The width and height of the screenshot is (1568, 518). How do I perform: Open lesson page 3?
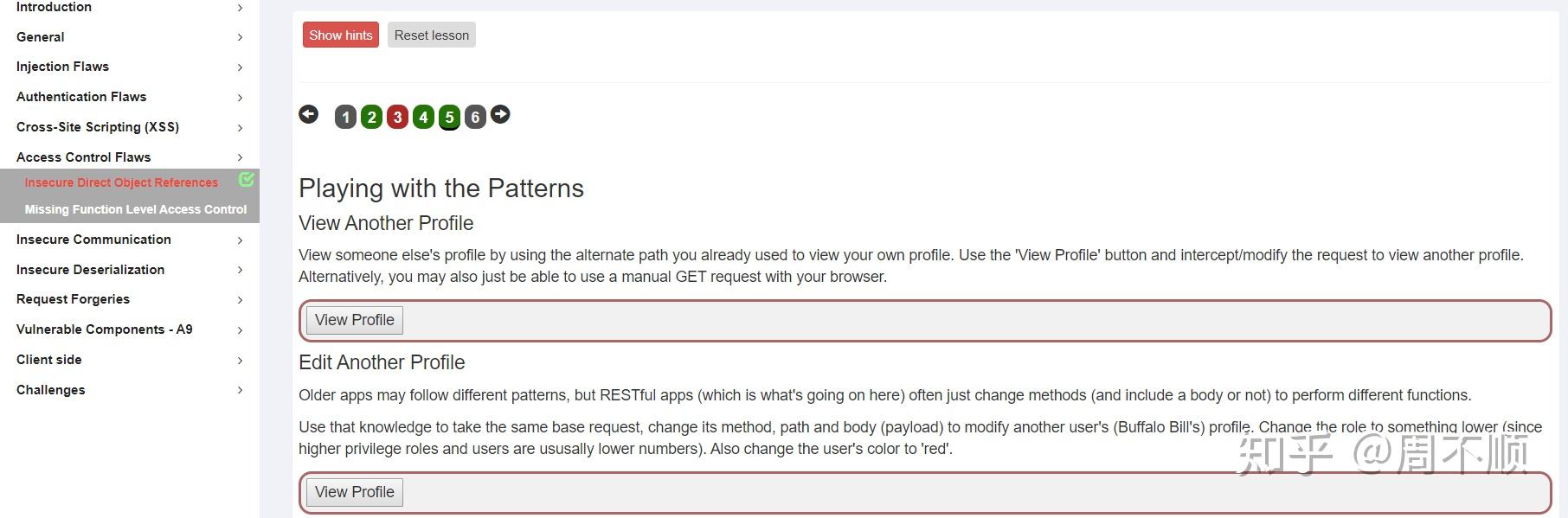[397, 116]
